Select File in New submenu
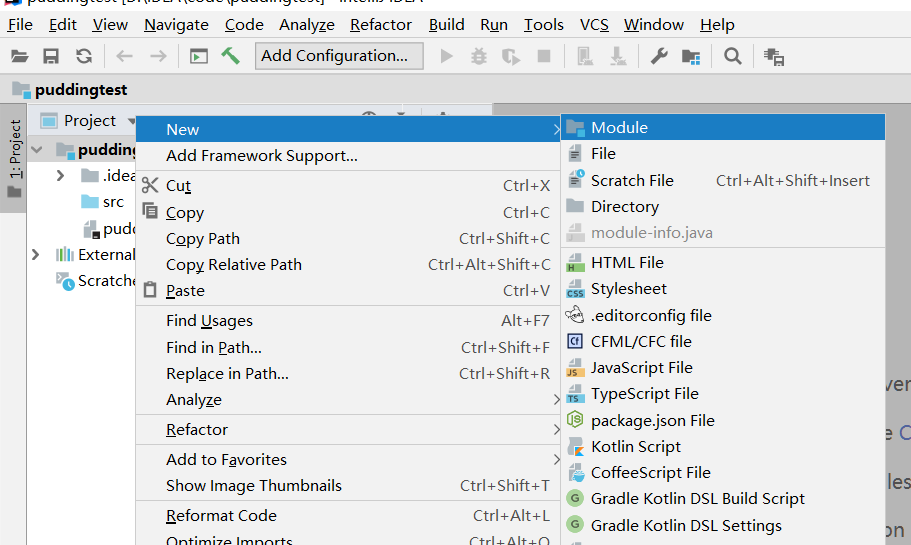The image size is (911, 545). tap(723, 154)
